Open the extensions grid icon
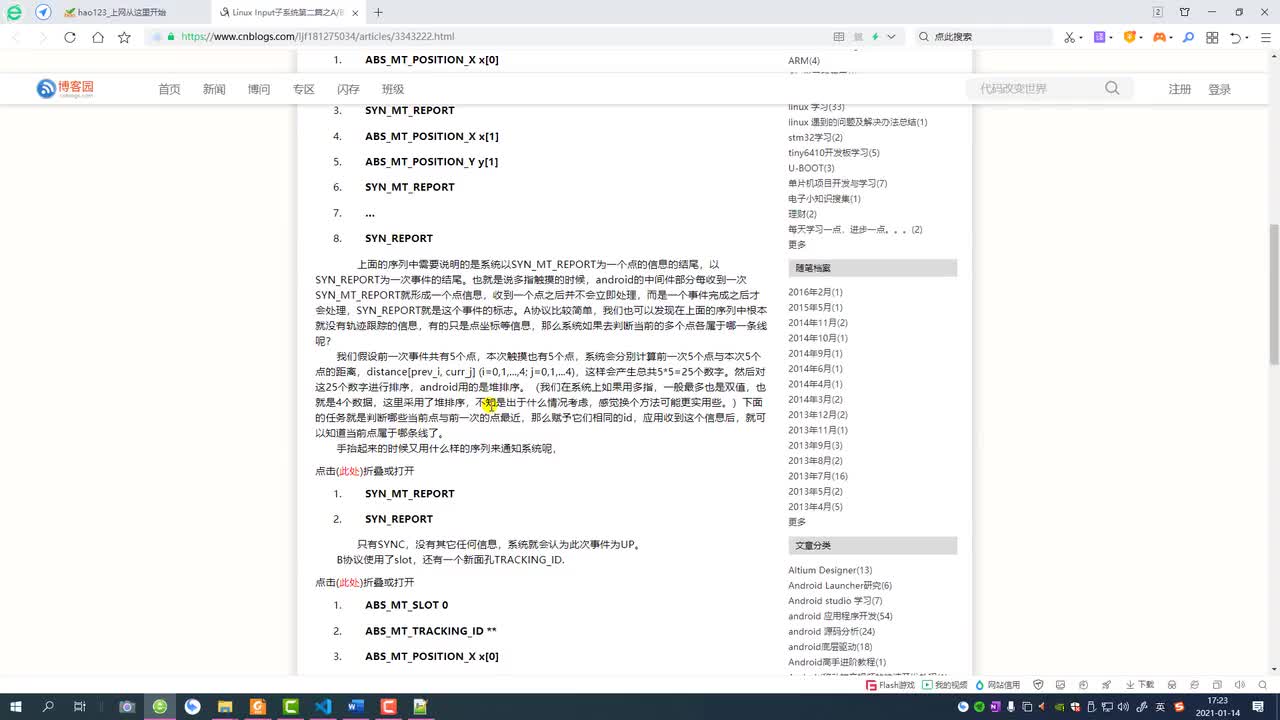1280x720 pixels. (x=1212, y=37)
